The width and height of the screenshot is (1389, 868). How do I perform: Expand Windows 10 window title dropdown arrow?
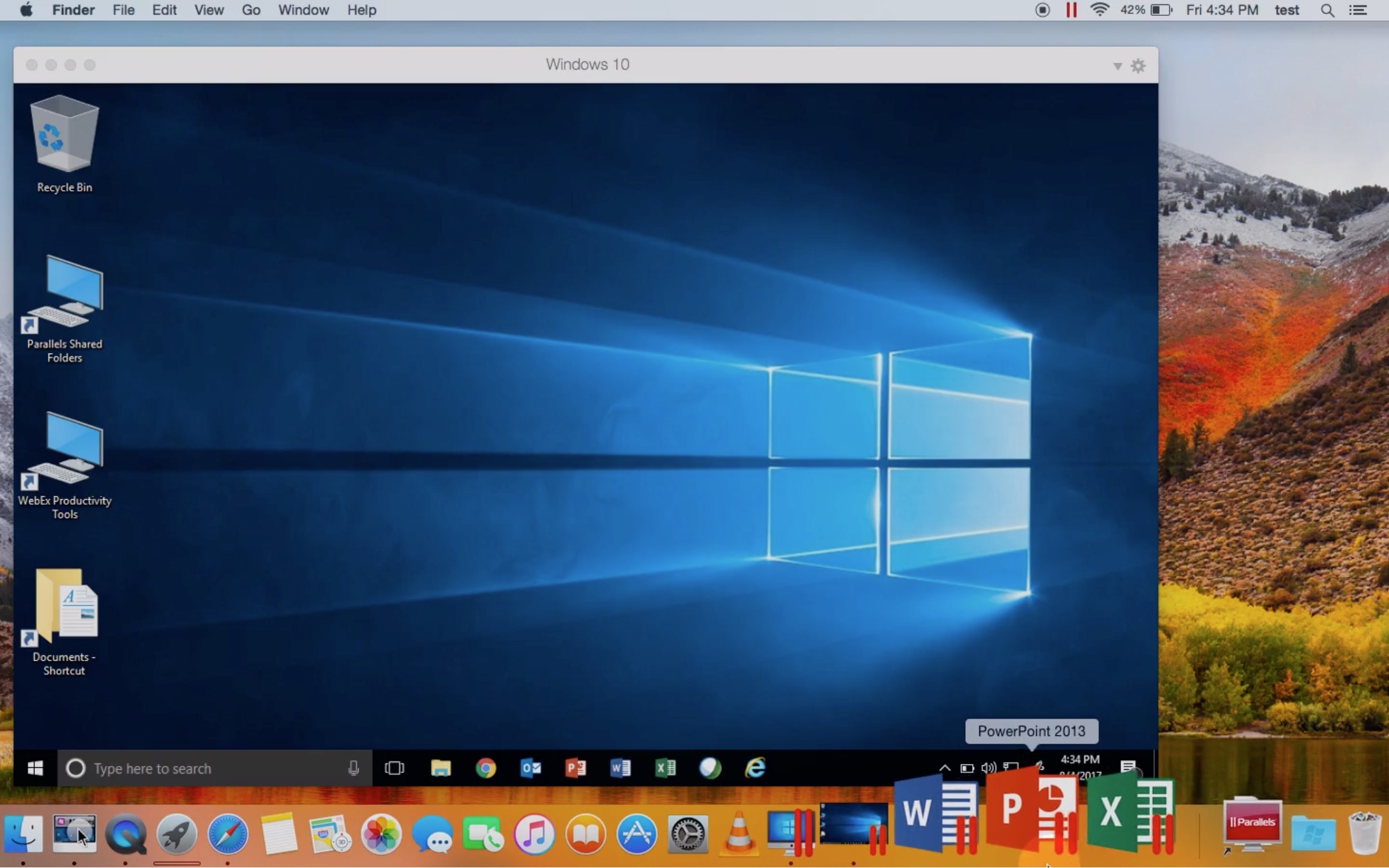(1118, 66)
